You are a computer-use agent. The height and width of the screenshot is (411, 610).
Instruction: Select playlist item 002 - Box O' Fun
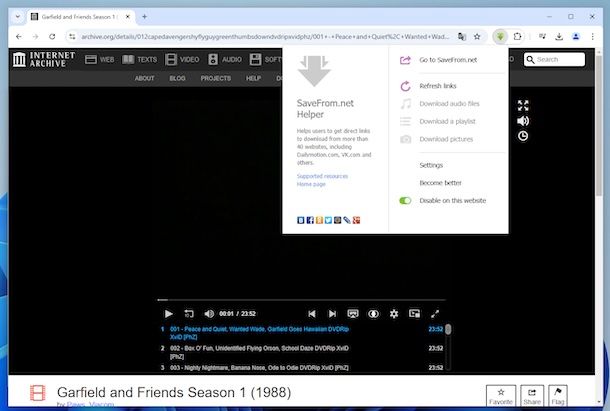pyautogui.click(x=259, y=352)
